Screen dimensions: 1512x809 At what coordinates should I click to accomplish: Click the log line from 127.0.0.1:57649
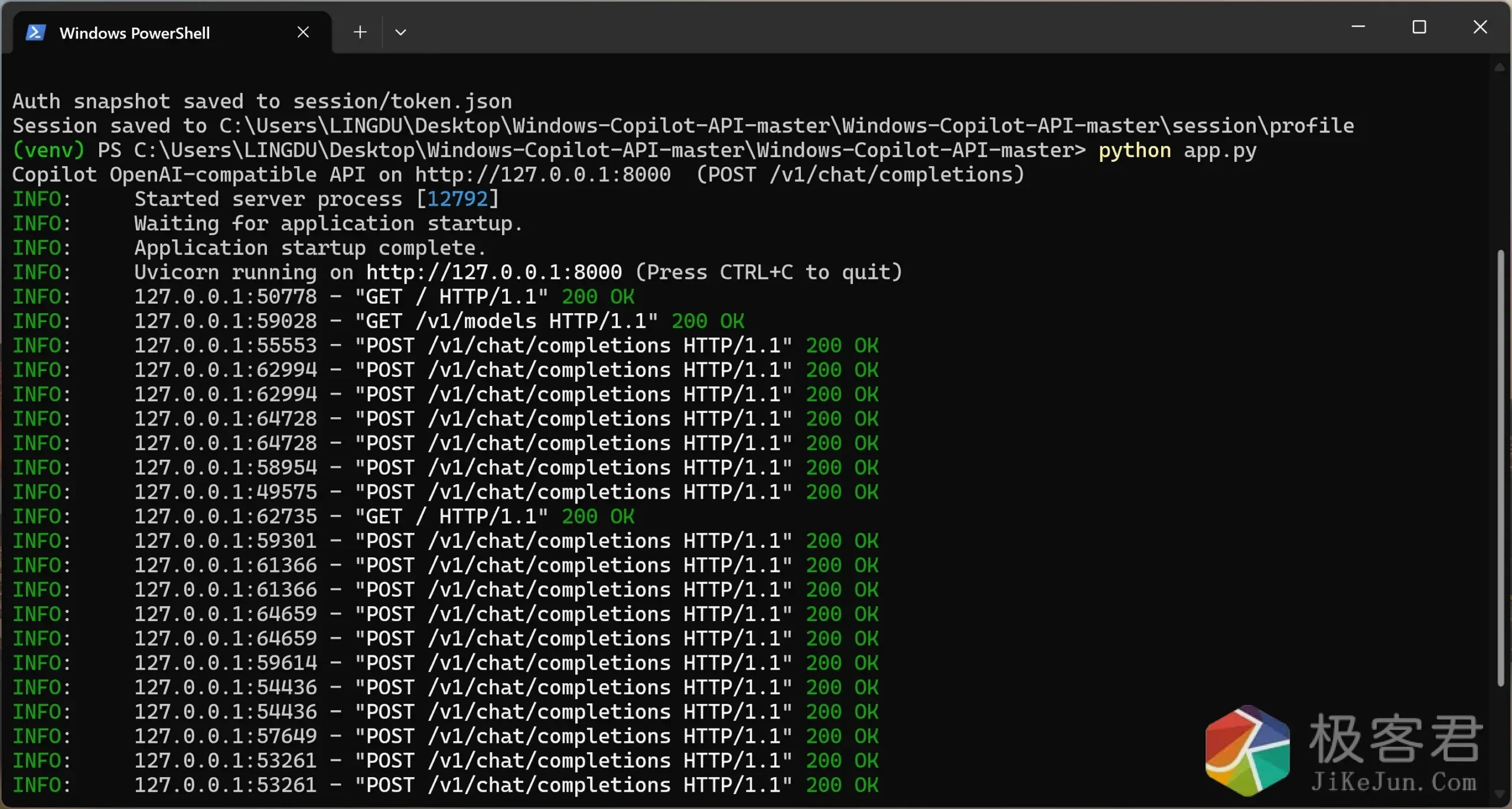coord(446,736)
